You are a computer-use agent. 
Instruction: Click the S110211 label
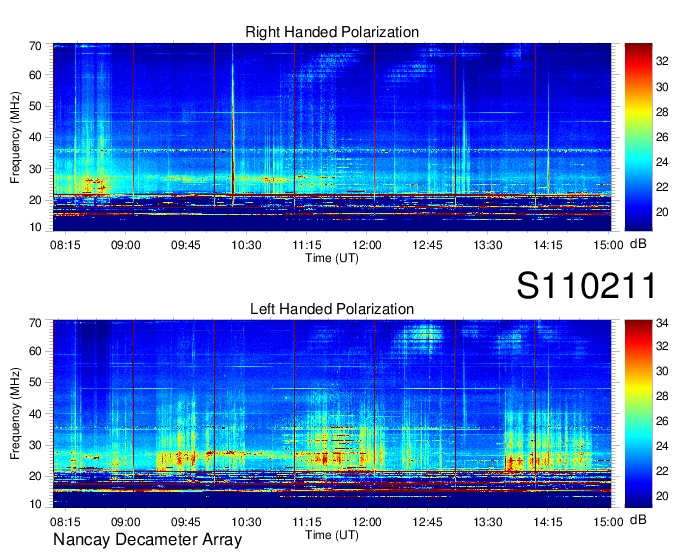tap(586, 285)
